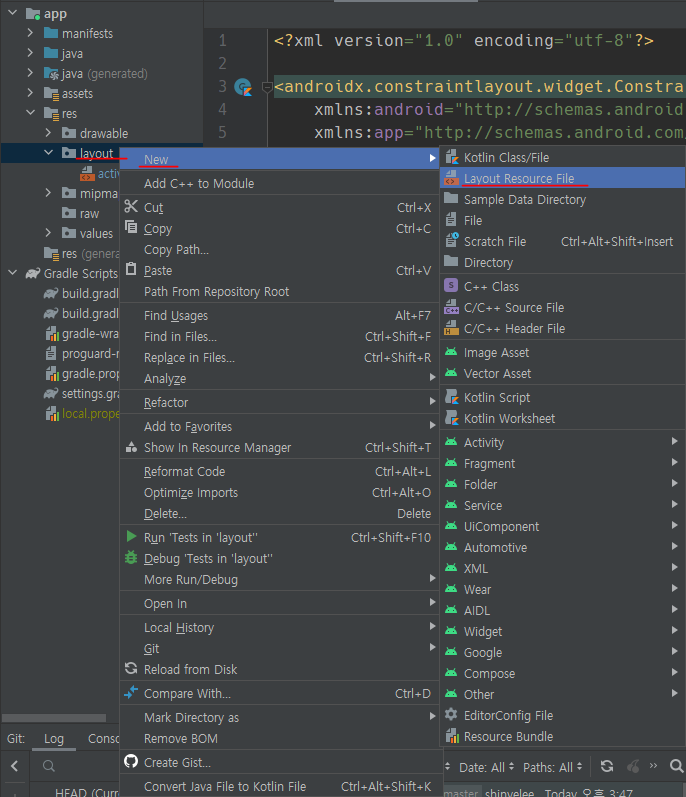Collapse the res folder

30,113
